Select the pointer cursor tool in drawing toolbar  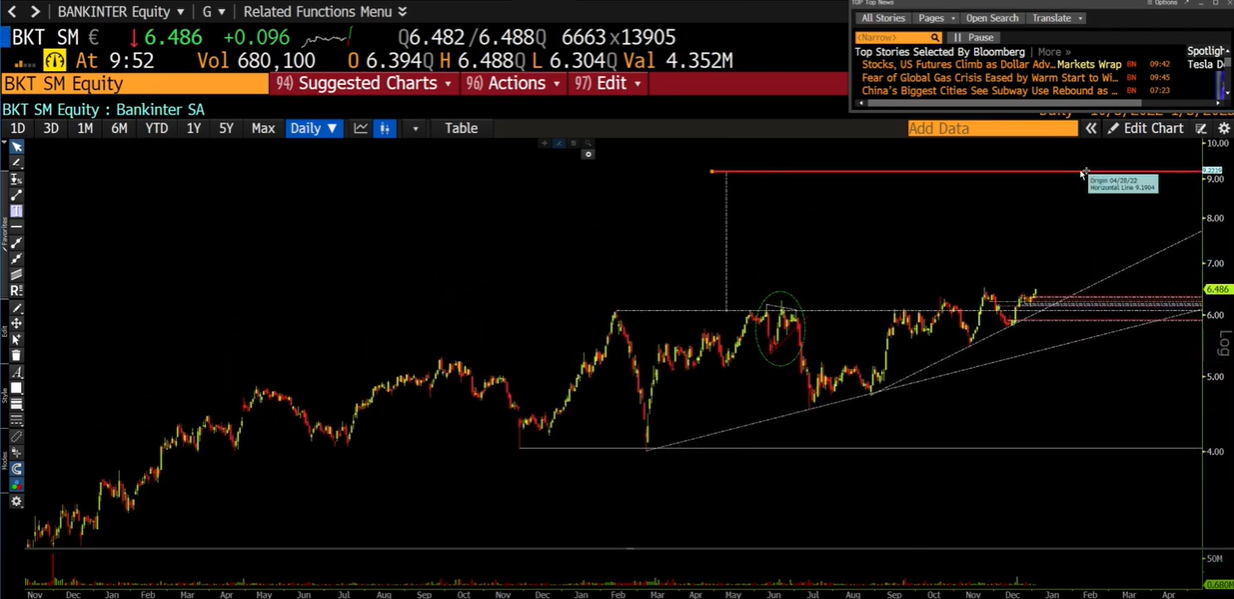click(16, 146)
